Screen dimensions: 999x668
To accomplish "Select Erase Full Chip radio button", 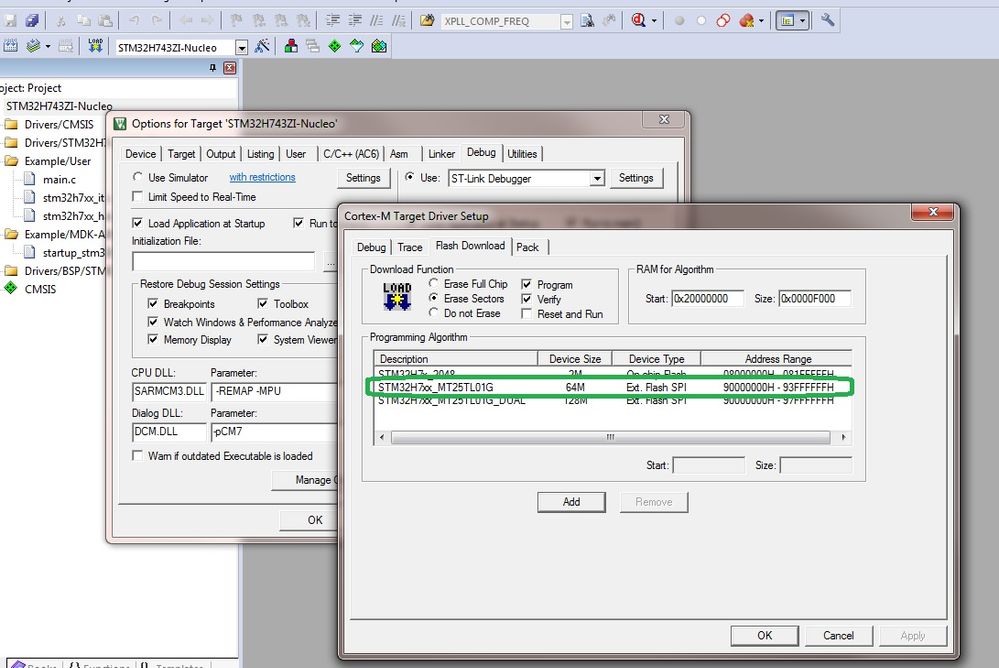I will [x=434, y=283].
